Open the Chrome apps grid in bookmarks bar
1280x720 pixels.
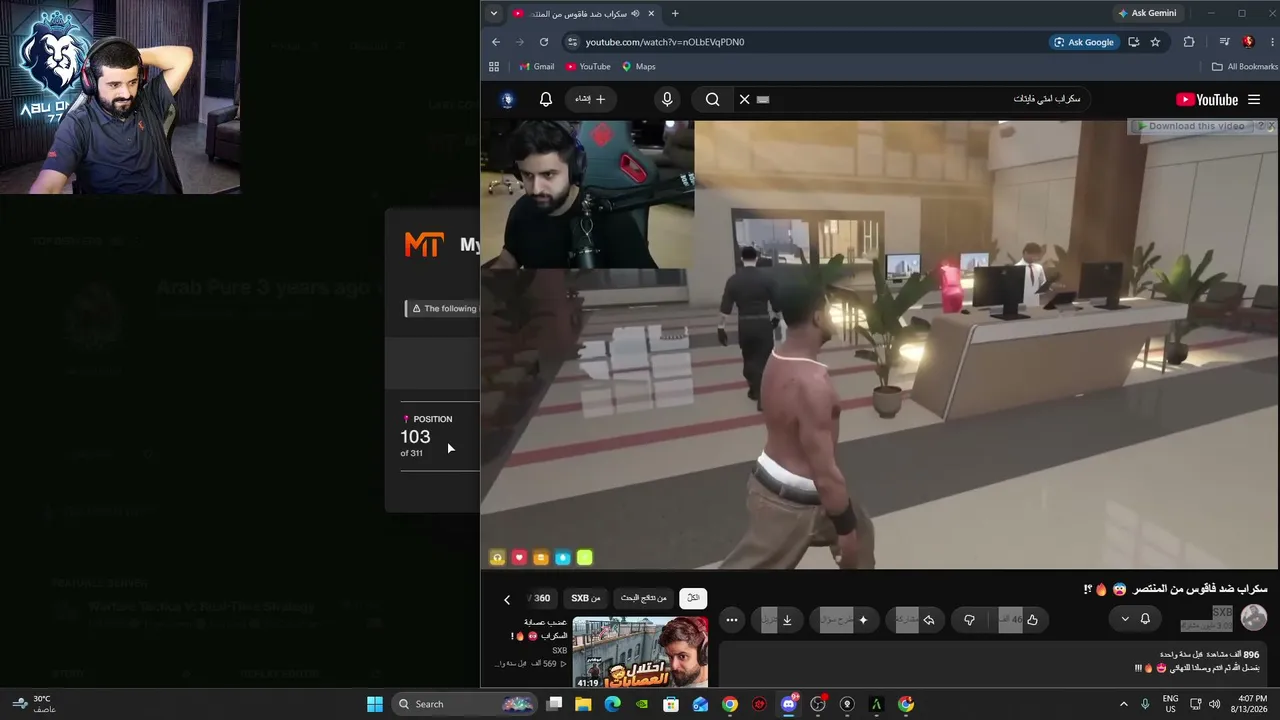[494, 67]
